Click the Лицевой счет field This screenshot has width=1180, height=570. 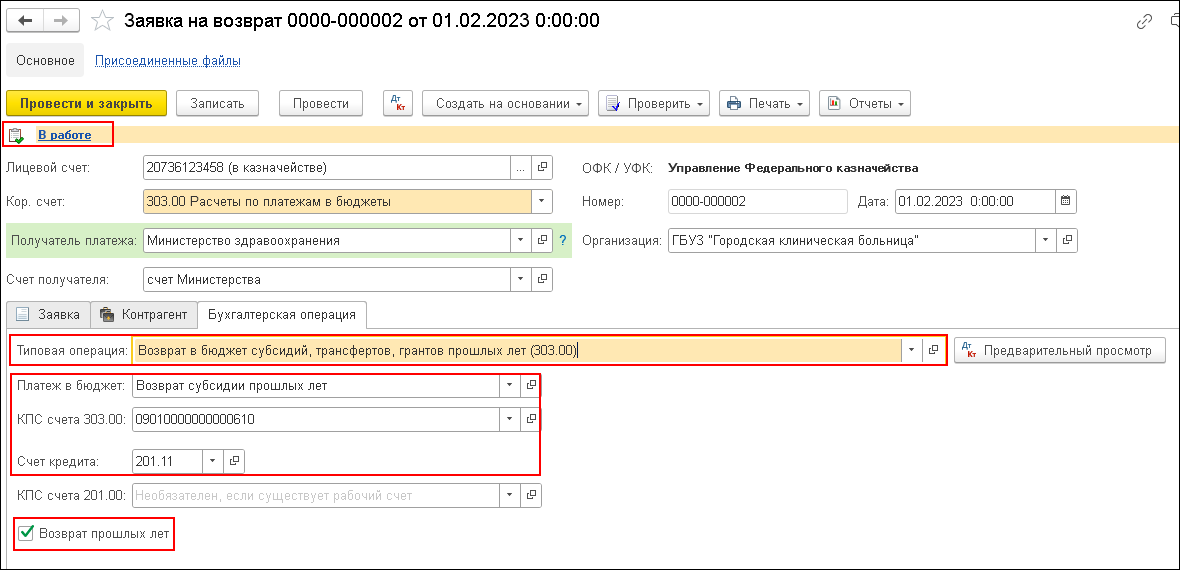point(326,168)
